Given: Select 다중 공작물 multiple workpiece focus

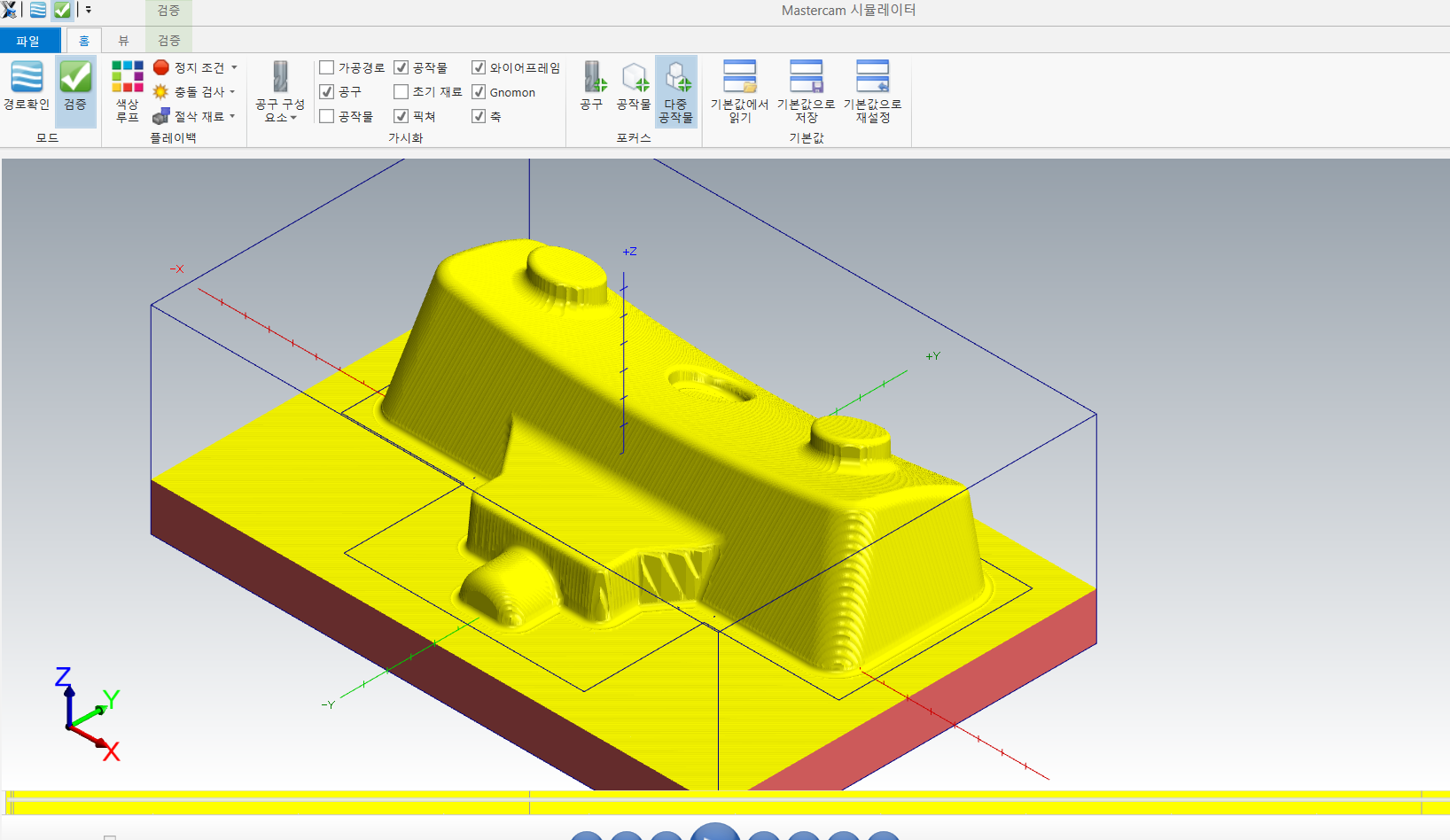Looking at the screenshot, I should (x=676, y=91).
